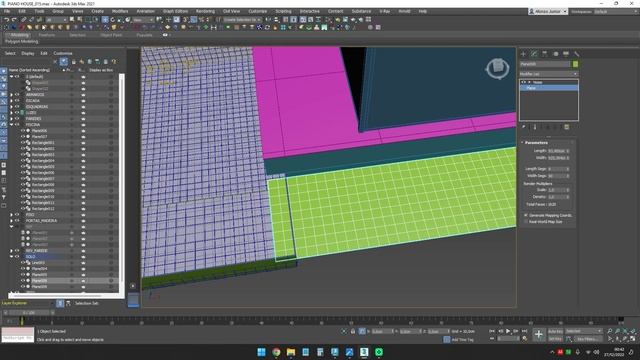Viewport: 640px width, 360px height.
Task: Open the File menu
Action: [7, 11]
